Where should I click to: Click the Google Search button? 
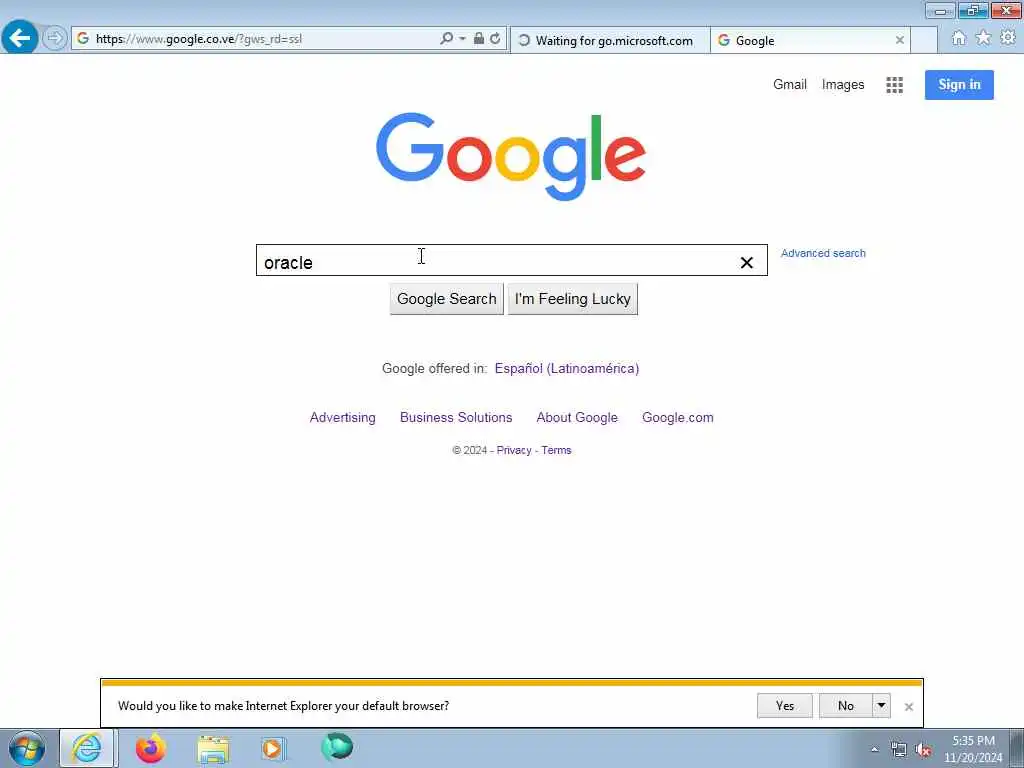[447, 299]
